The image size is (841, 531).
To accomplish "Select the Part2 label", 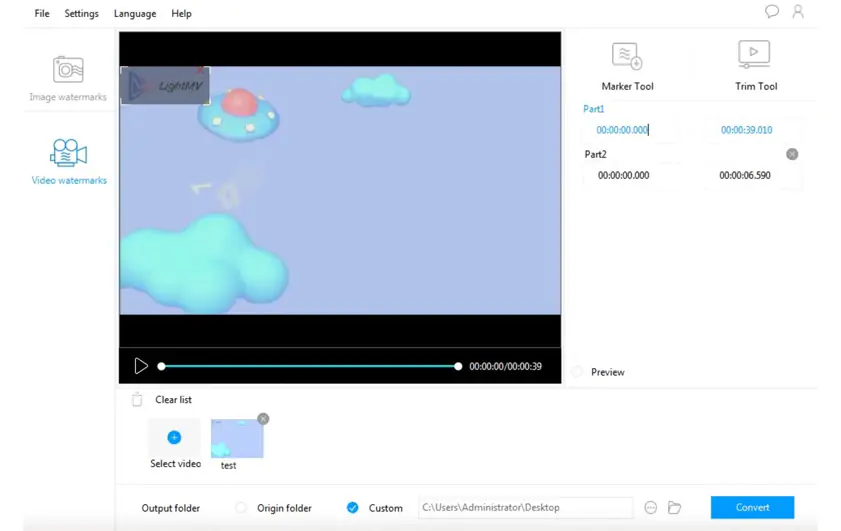I will [595, 154].
